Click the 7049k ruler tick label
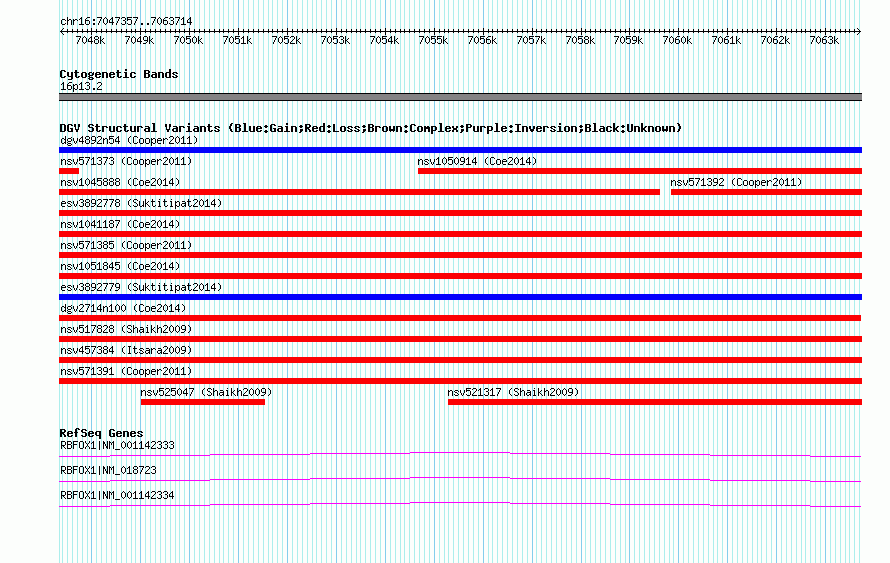 click(x=139, y=40)
